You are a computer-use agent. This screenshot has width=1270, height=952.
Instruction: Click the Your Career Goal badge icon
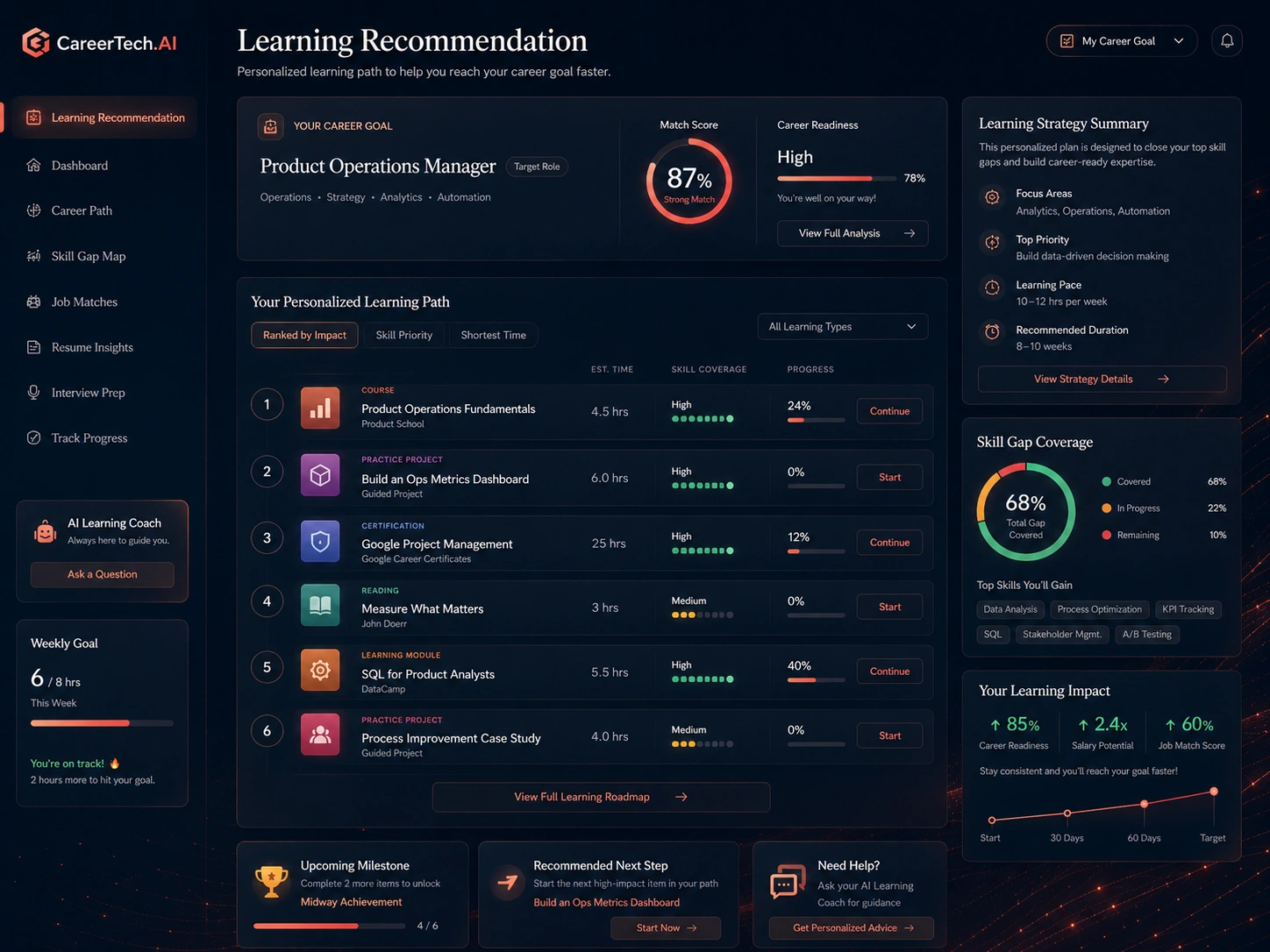[270, 126]
